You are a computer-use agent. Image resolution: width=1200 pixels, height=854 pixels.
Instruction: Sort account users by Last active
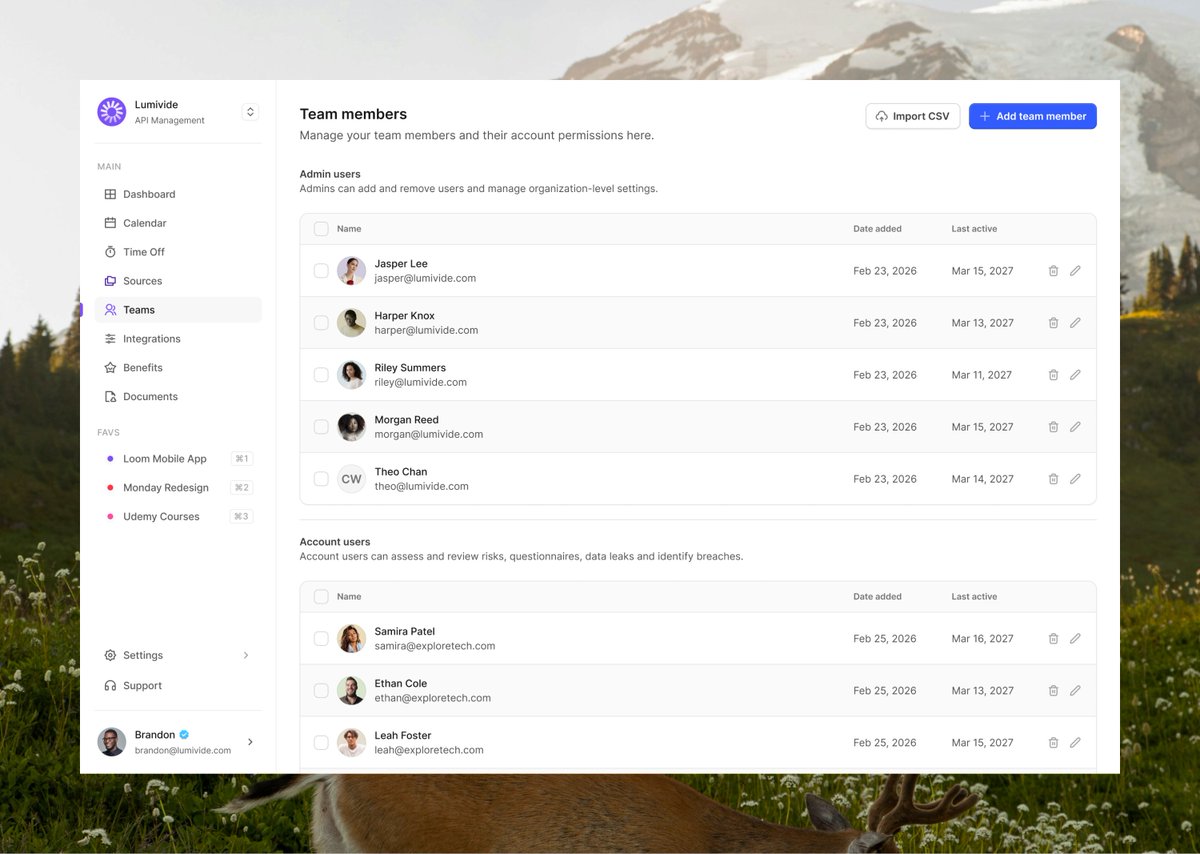[x=974, y=597]
